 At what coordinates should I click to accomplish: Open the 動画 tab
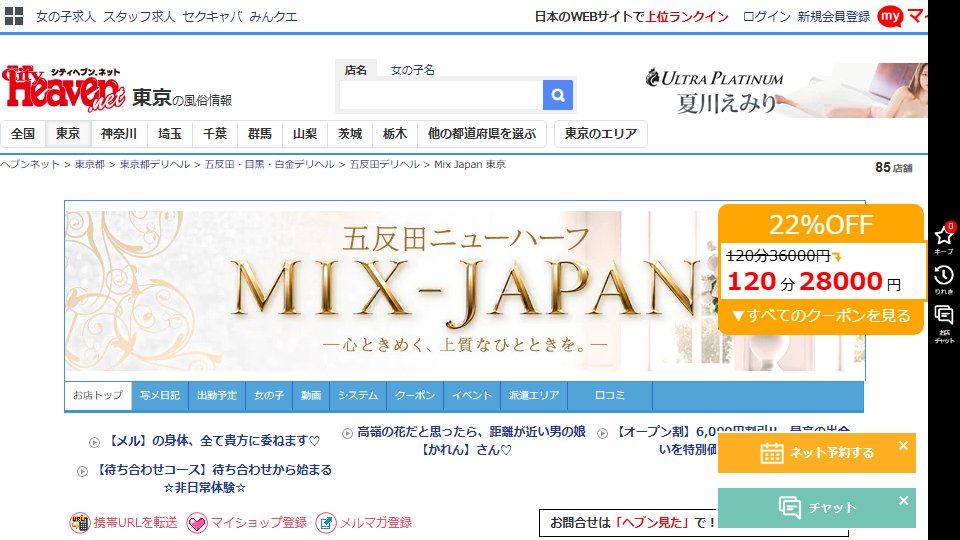click(x=311, y=396)
